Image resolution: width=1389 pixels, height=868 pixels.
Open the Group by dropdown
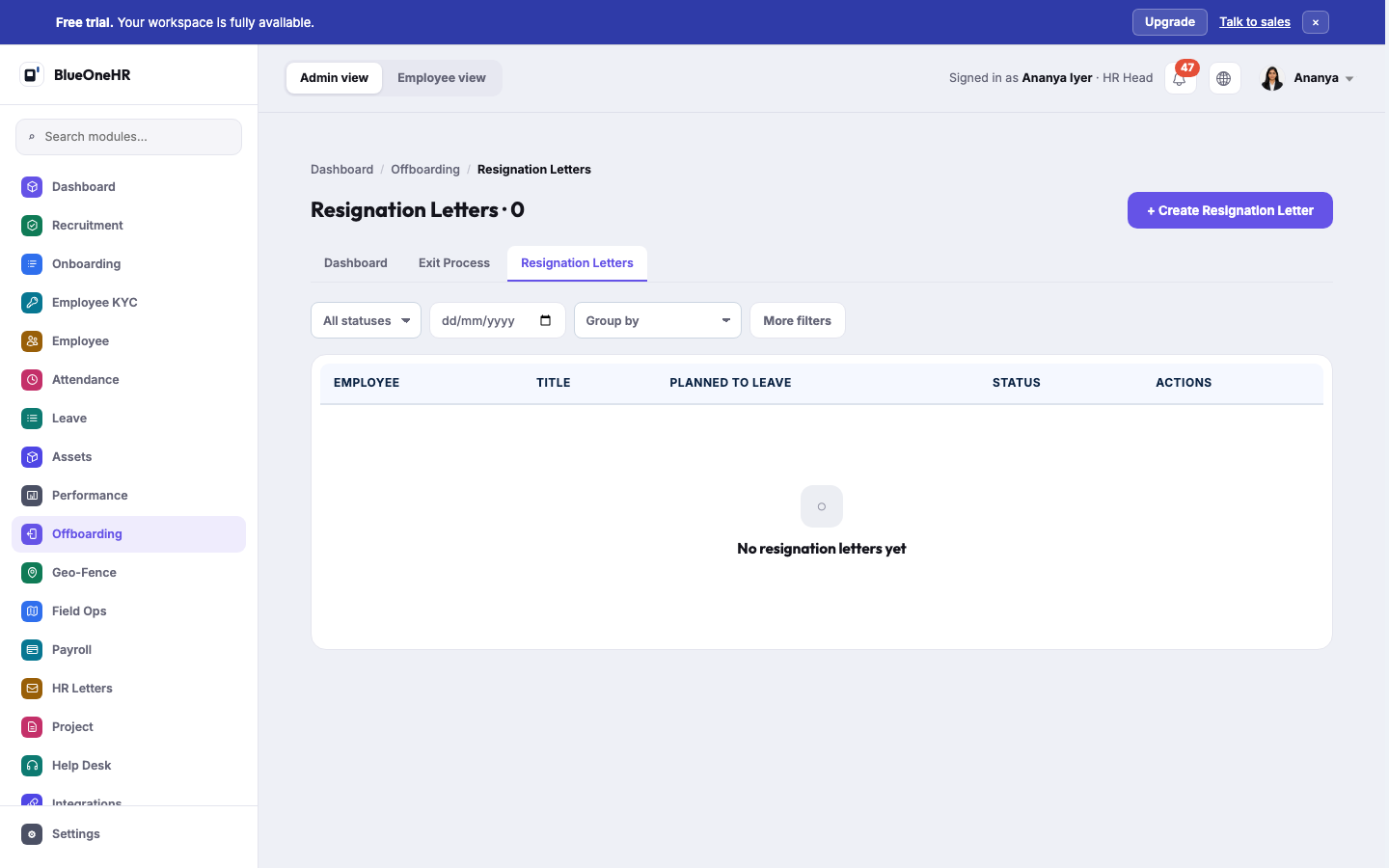(x=658, y=320)
